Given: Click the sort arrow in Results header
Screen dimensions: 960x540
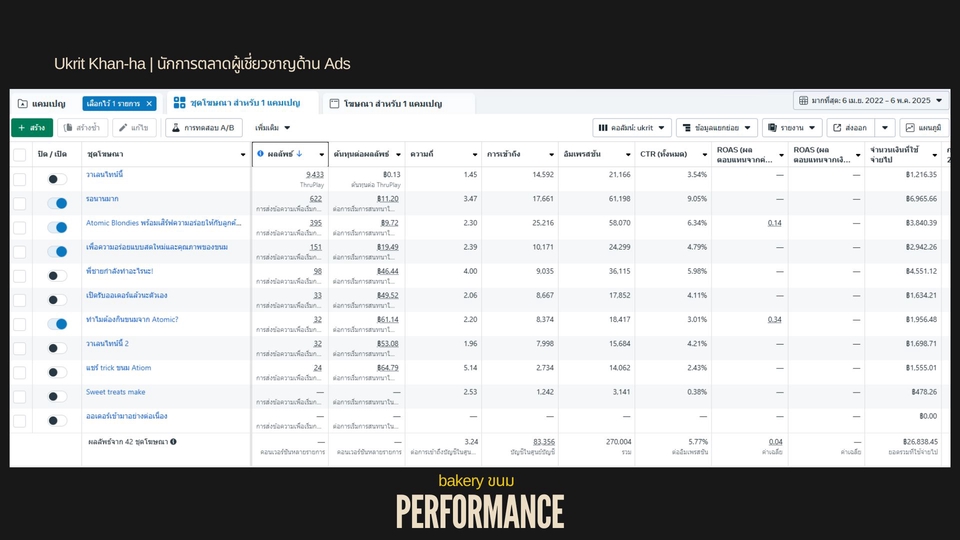Looking at the screenshot, I should pyautogui.click(x=299, y=154).
